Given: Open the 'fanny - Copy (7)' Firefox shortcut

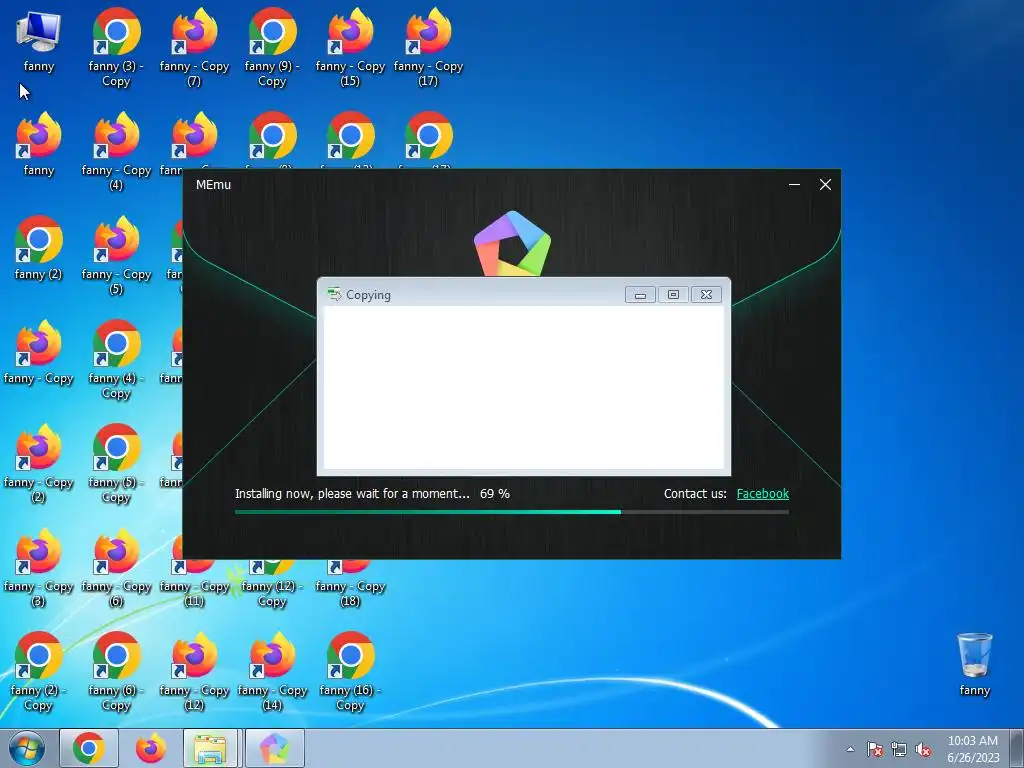Looking at the screenshot, I should tap(194, 47).
